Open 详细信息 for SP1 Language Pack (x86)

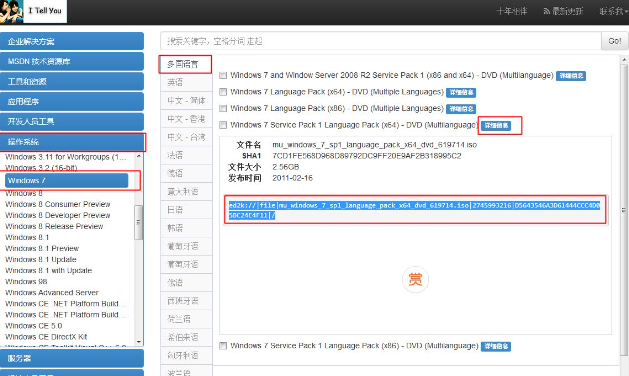point(496,347)
